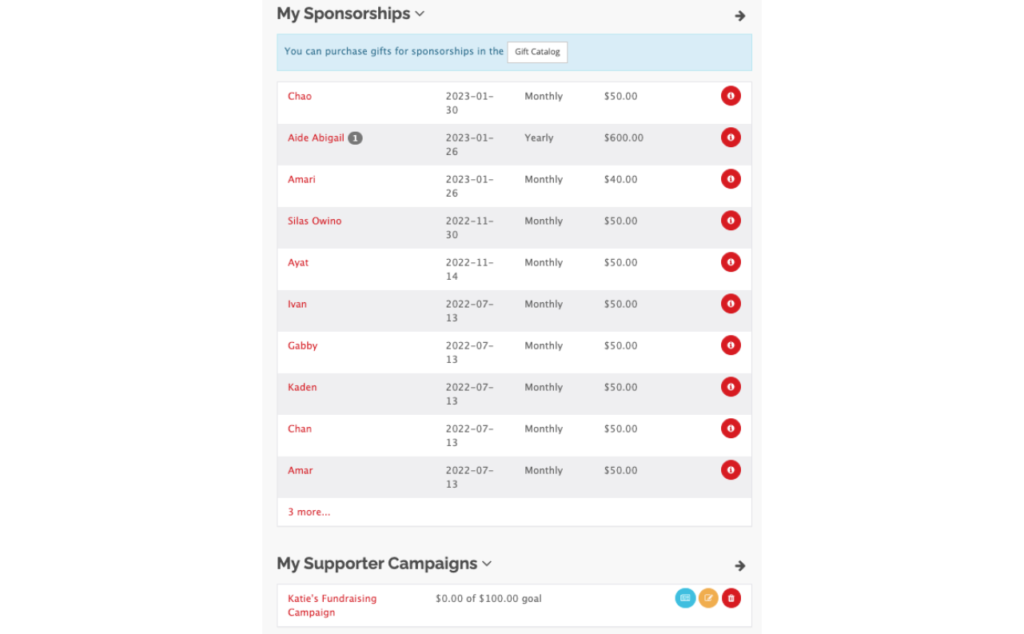Image resolution: width=1024 pixels, height=634 pixels.
Task: Open details for Katie's Fundraising Campaign via blue icon
Action: tap(685, 597)
